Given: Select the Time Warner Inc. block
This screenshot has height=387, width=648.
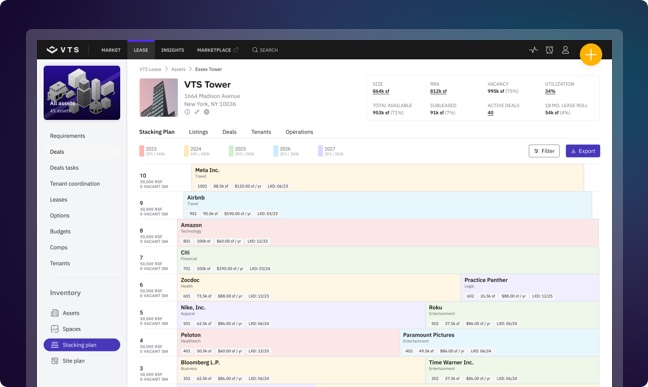Looking at the screenshot, I should click(x=512, y=370).
